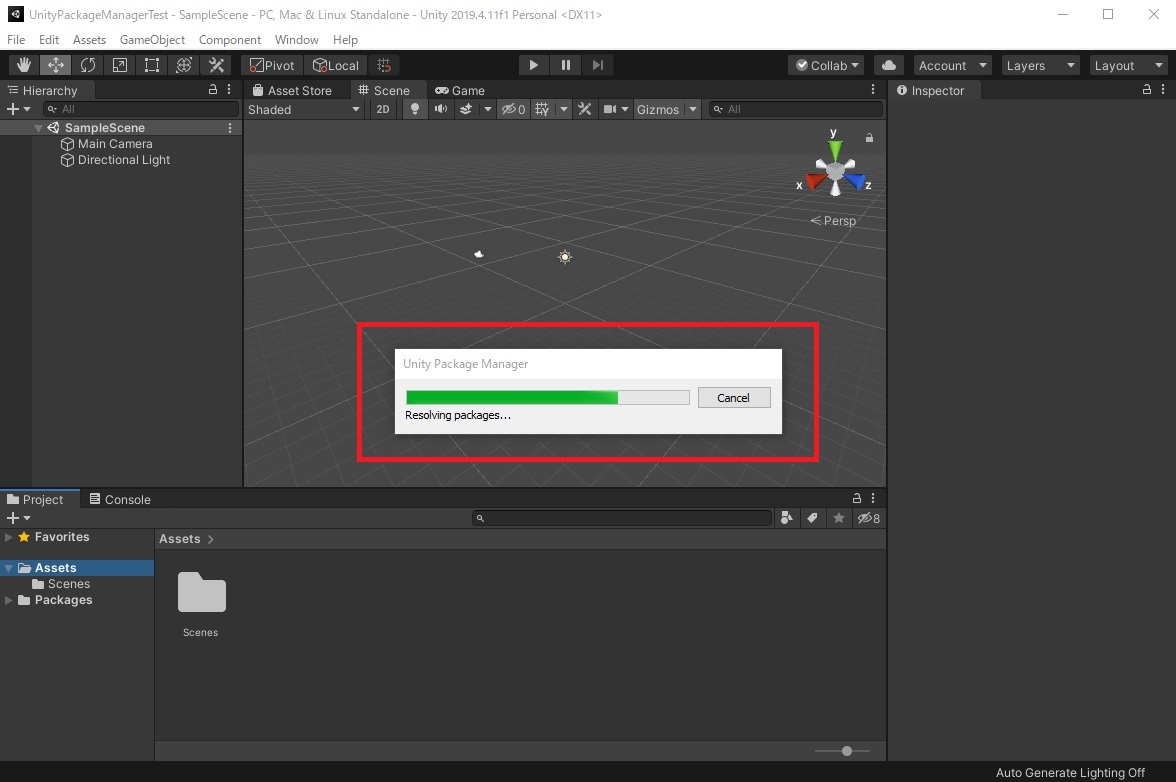Open the scene effects dropdown arrow
Viewport: 1176px width, 782px height.
click(488, 109)
